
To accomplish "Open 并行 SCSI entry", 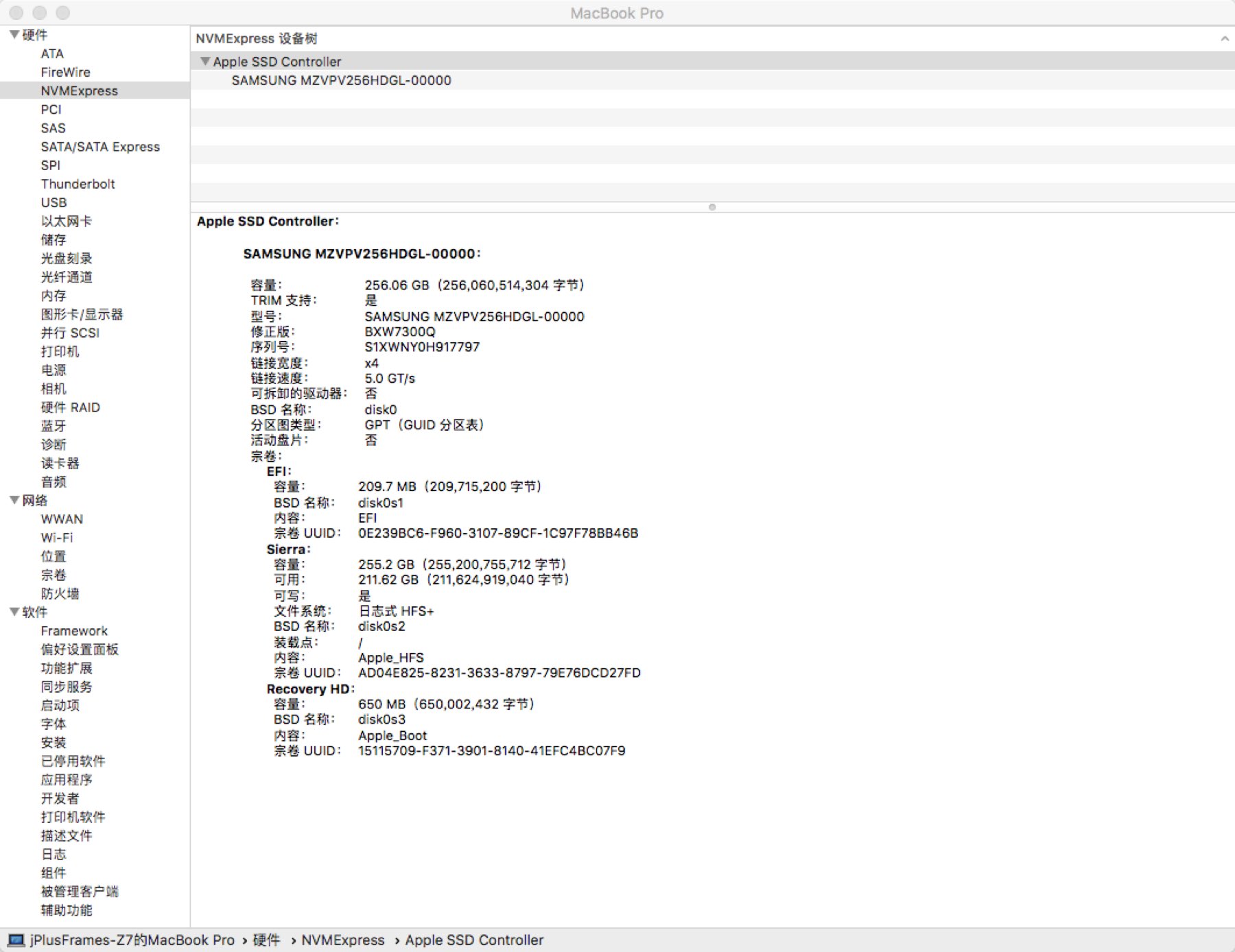I will 70,333.
